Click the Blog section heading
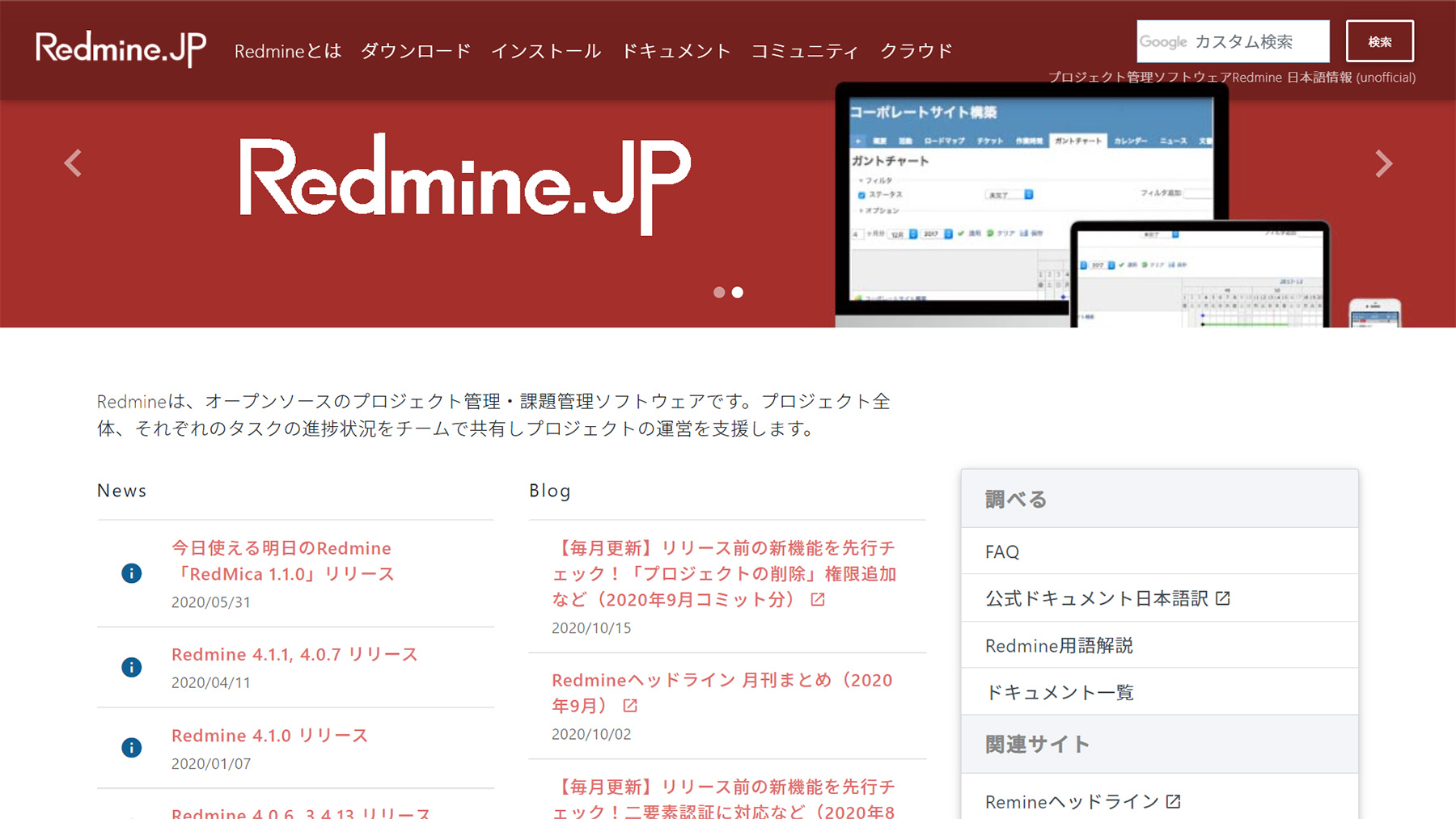This screenshot has width=1456, height=819. point(550,491)
